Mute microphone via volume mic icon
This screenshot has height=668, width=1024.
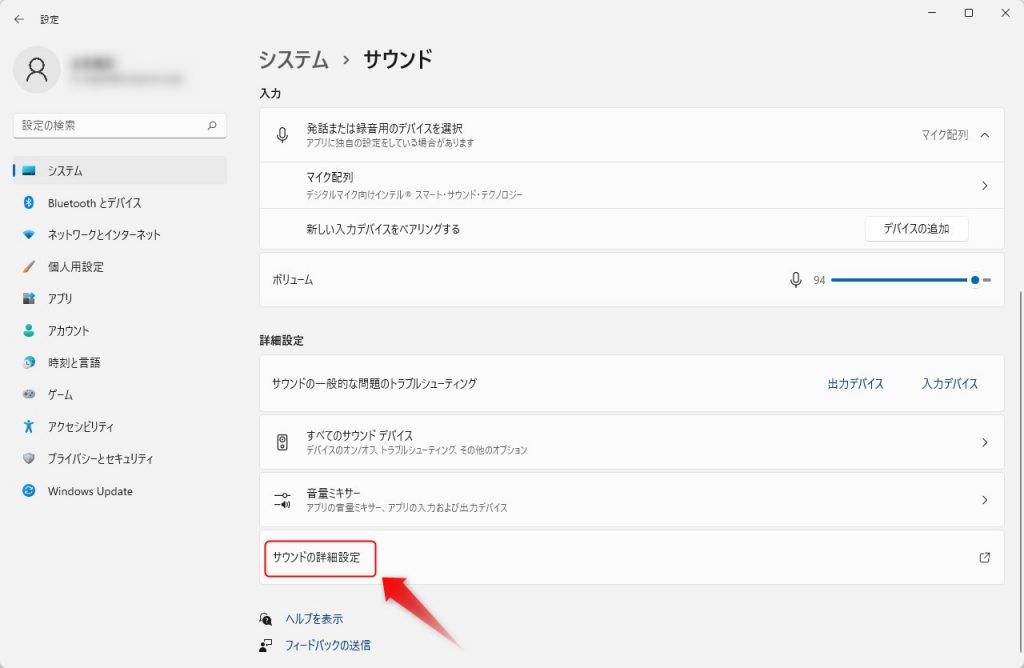pyautogui.click(x=795, y=280)
